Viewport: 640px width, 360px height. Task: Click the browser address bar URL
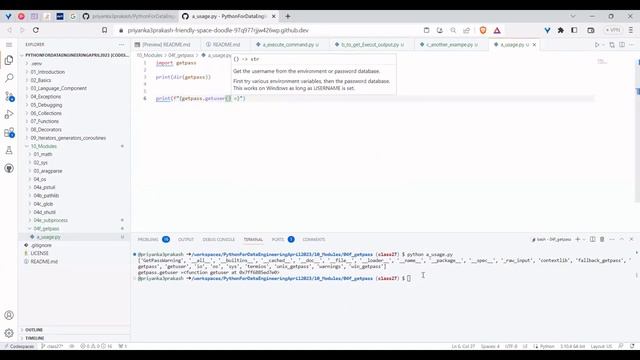pyautogui.click(x=218, y=30)
